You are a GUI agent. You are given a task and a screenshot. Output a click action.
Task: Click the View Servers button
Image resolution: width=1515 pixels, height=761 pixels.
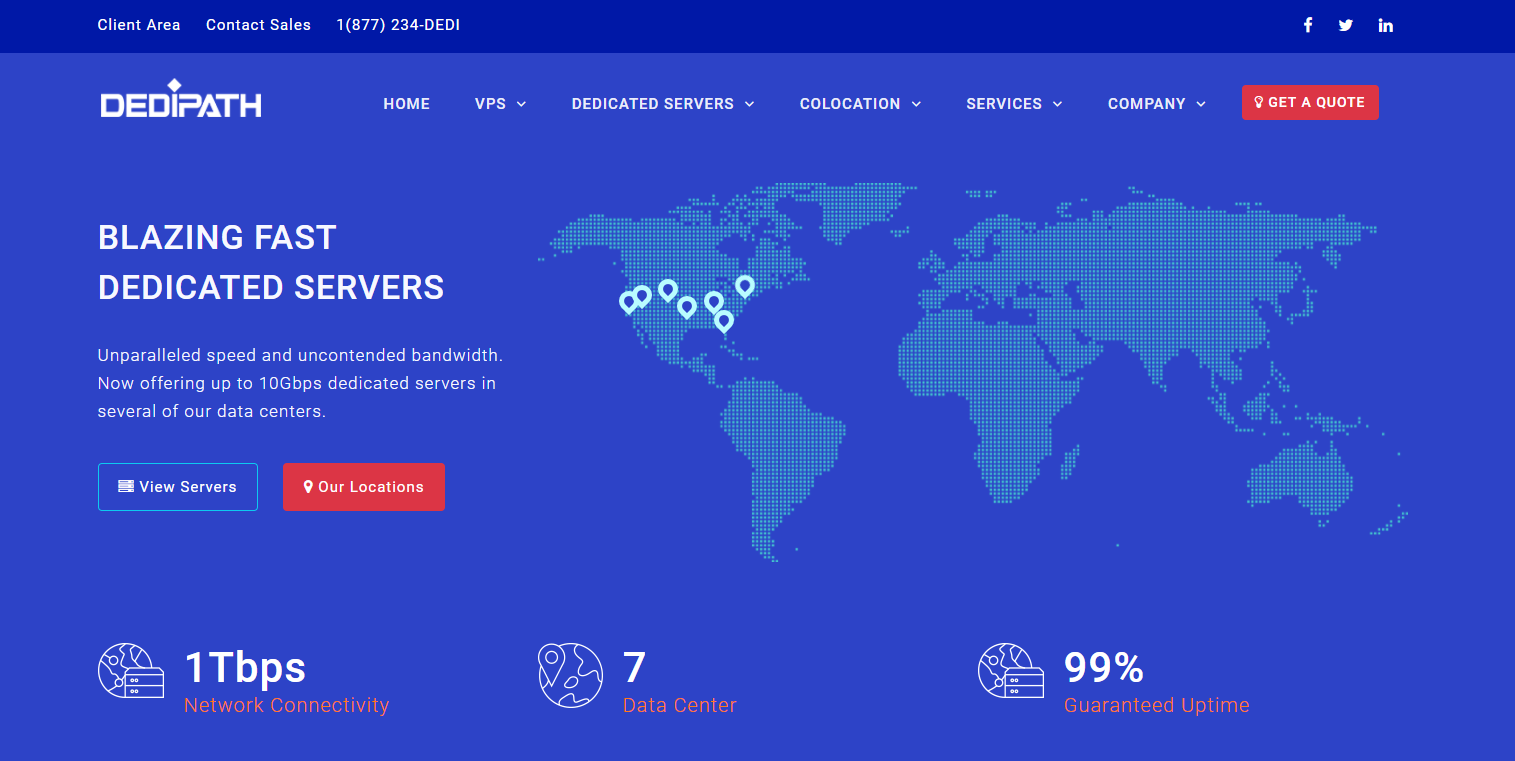(178, 487)
